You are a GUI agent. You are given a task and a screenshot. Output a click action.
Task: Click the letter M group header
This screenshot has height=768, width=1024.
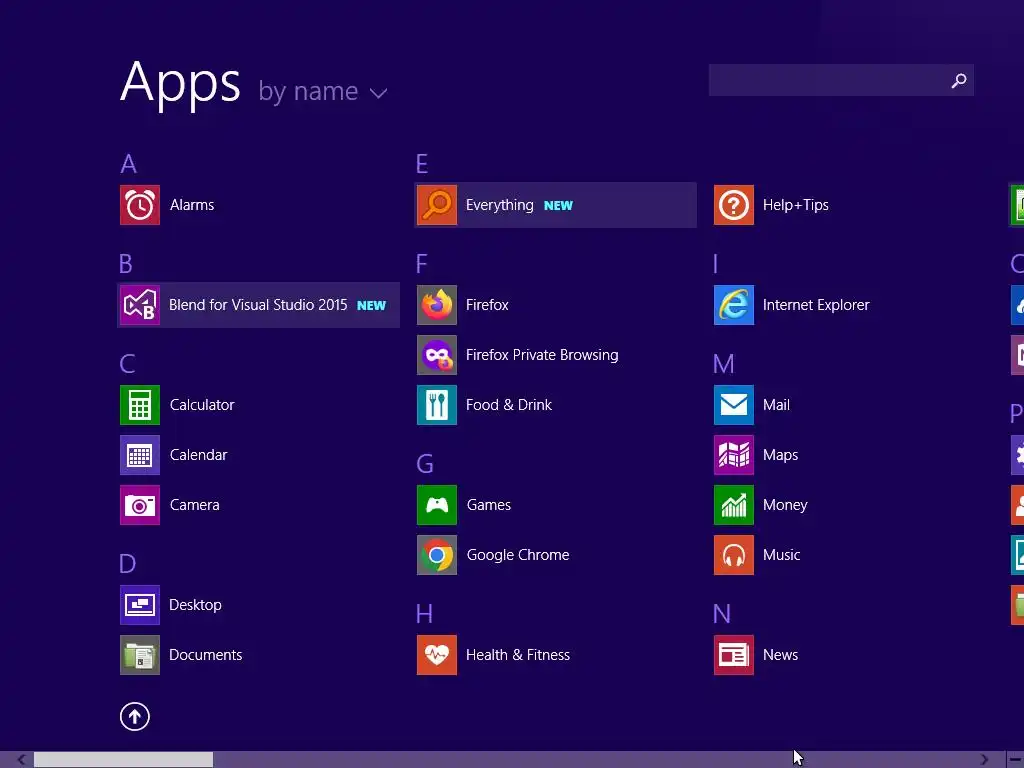click(x=724, y=364)
